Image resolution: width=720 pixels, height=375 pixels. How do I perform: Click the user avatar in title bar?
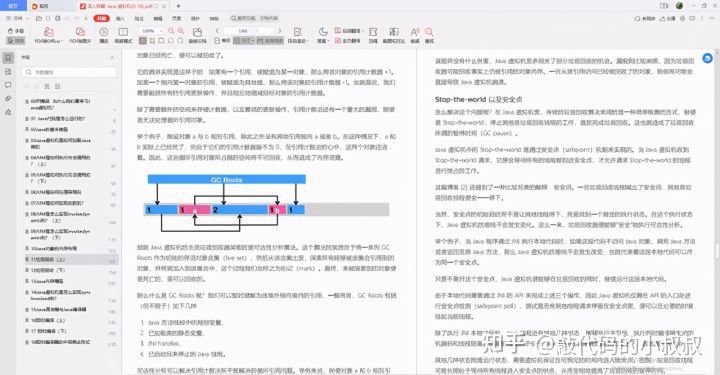point(679,6)
